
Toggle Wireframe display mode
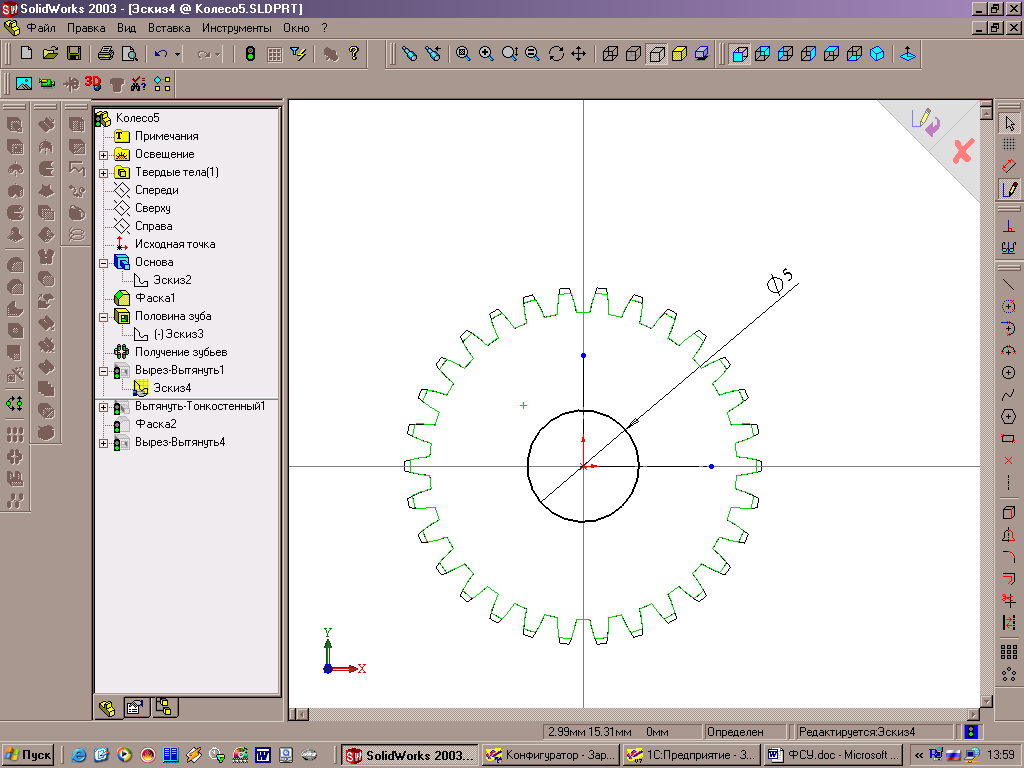pyautogui.click(x=611, y=54)
